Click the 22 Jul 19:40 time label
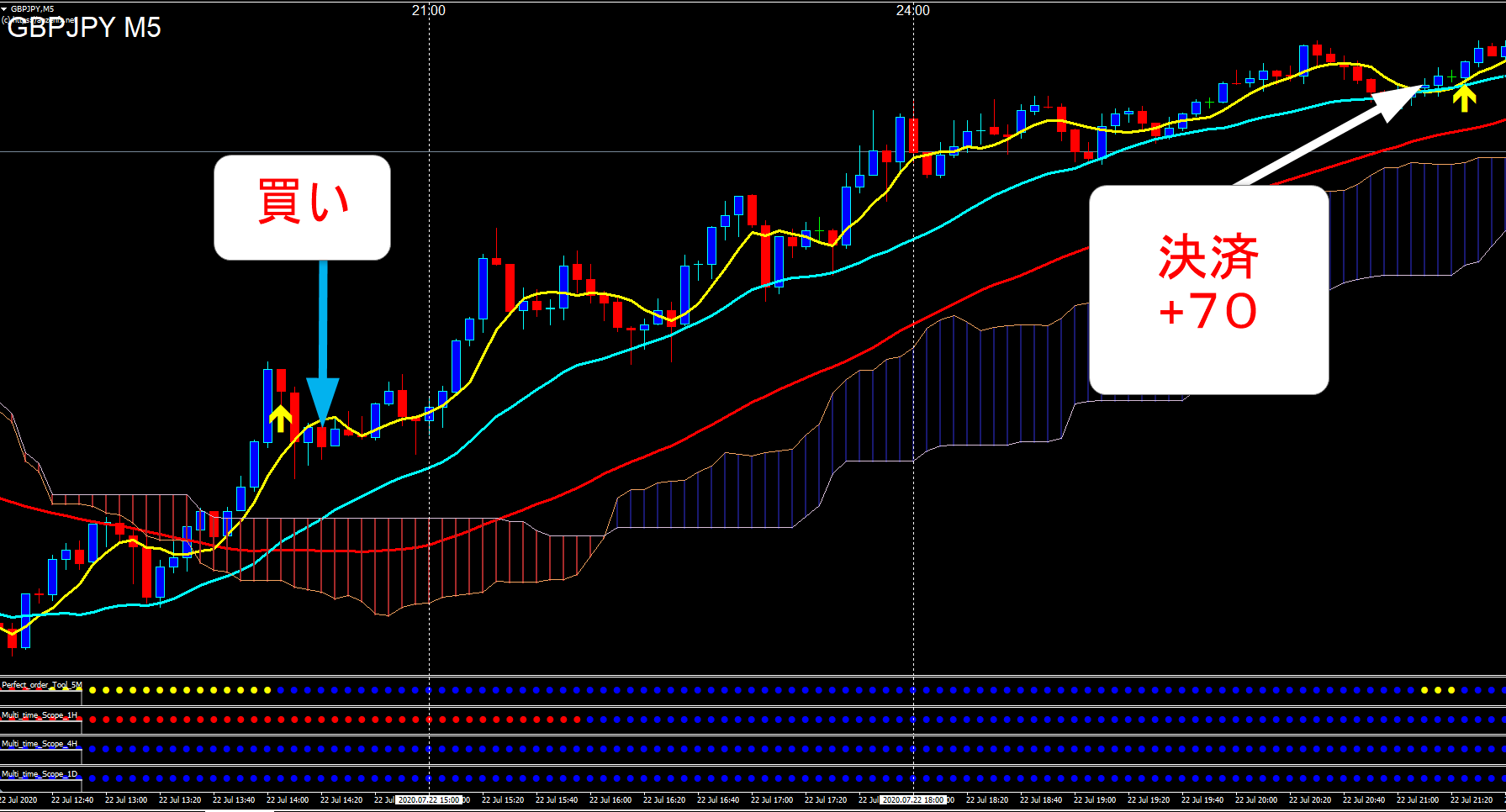1506x812 pixels. click(x=1202, y=800)
